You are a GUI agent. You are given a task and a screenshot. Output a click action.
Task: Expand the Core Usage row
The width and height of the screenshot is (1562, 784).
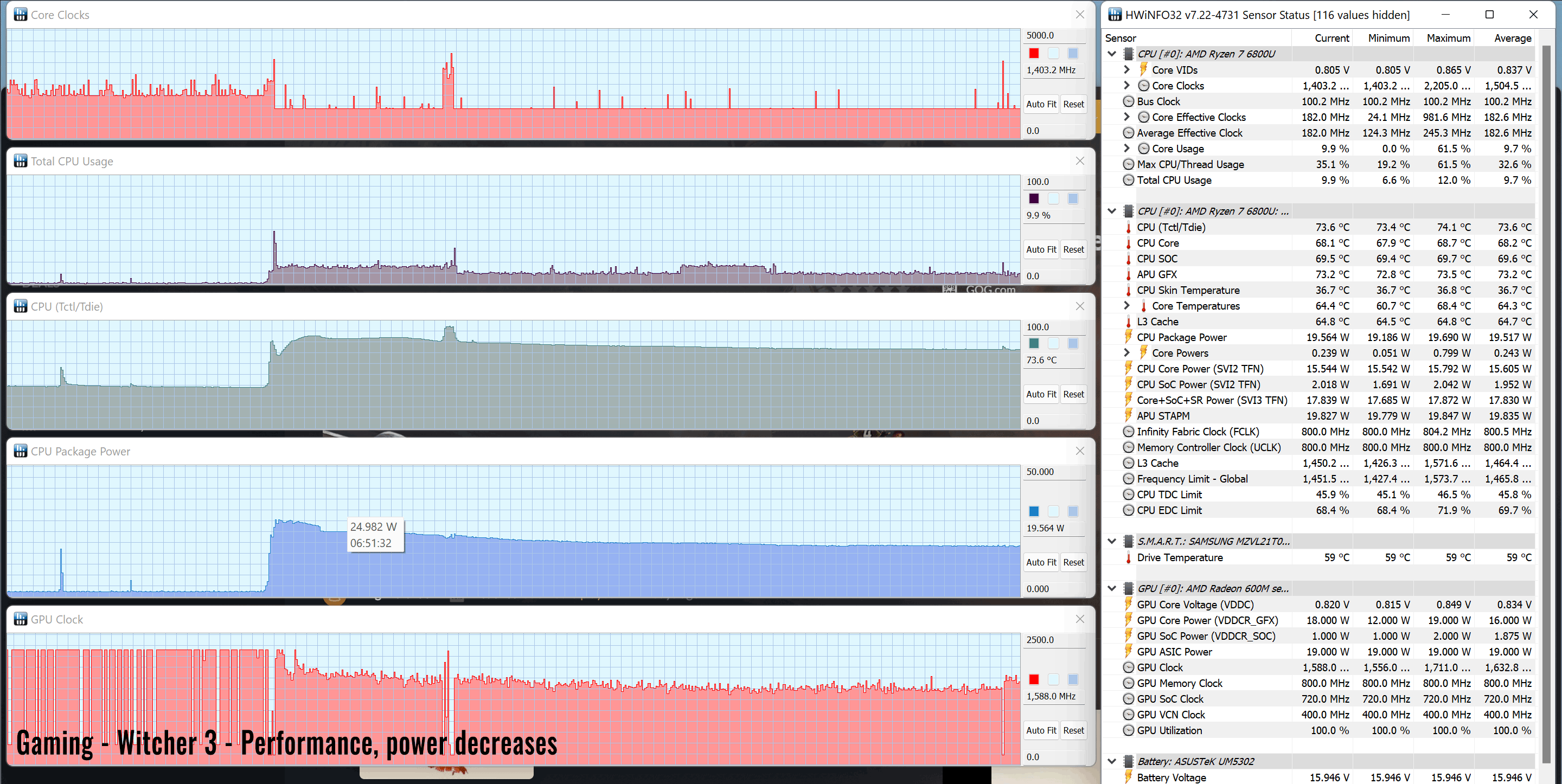pyautogui.click(x=1126, y=149)
